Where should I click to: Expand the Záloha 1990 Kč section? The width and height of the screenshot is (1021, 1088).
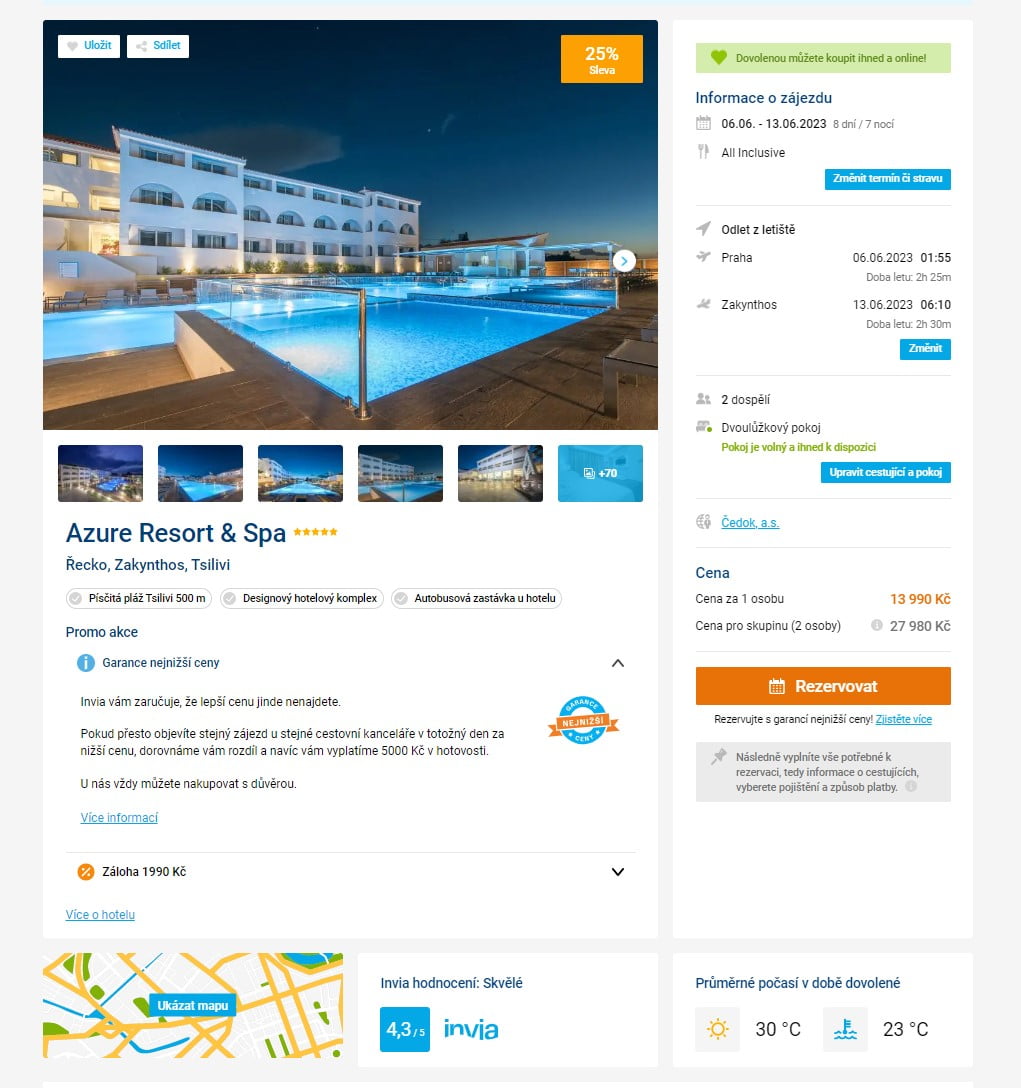point(618,872)
